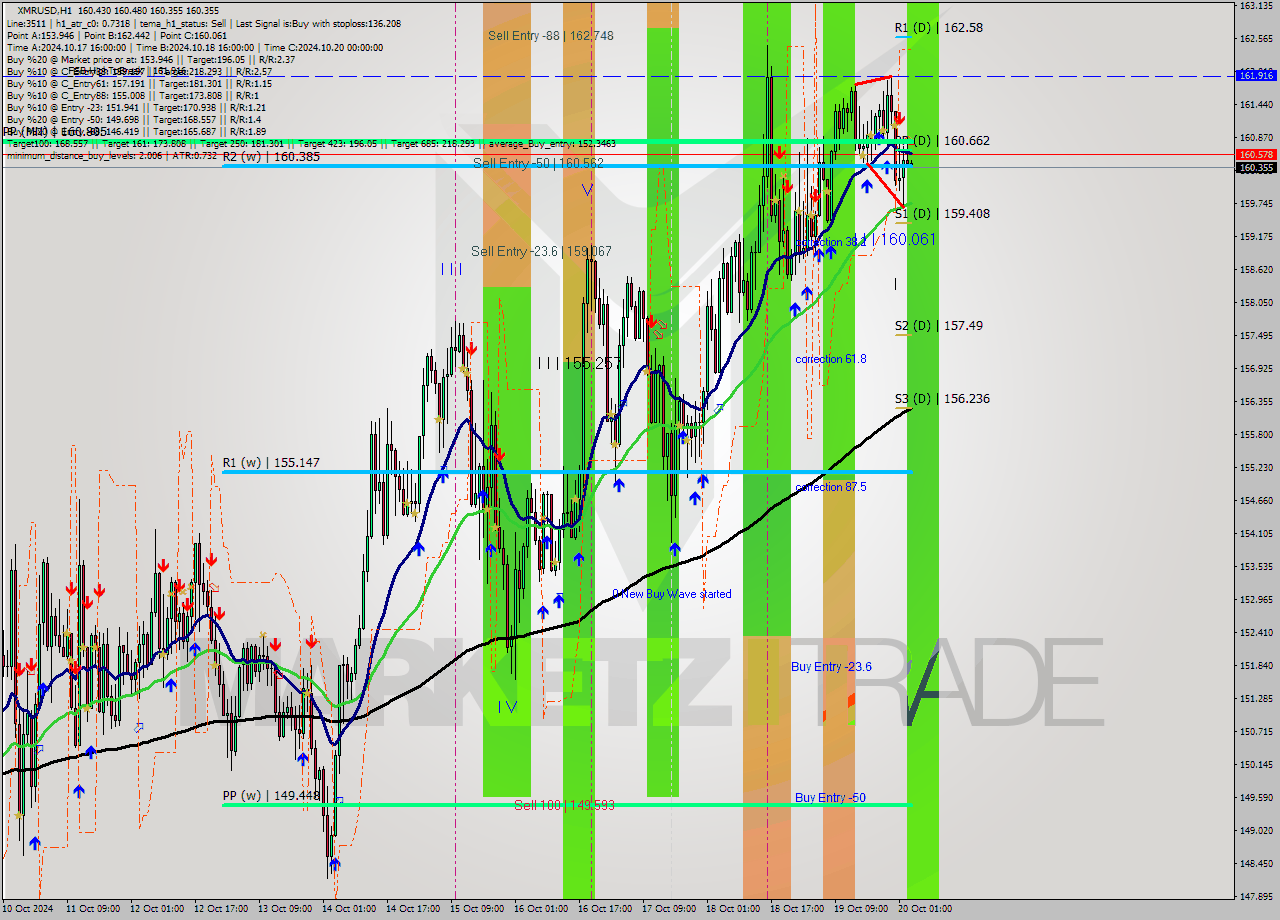Click the correction 38.2 label
This screenshot has height=920, width=1280.
pos(830,243)
